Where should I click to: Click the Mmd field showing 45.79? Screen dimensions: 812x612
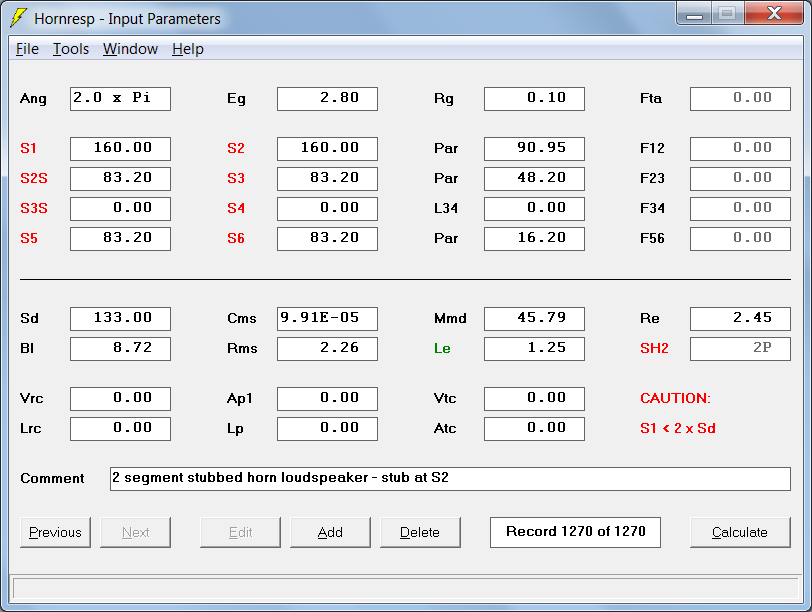pyautogui.click(x=534, y=319)
